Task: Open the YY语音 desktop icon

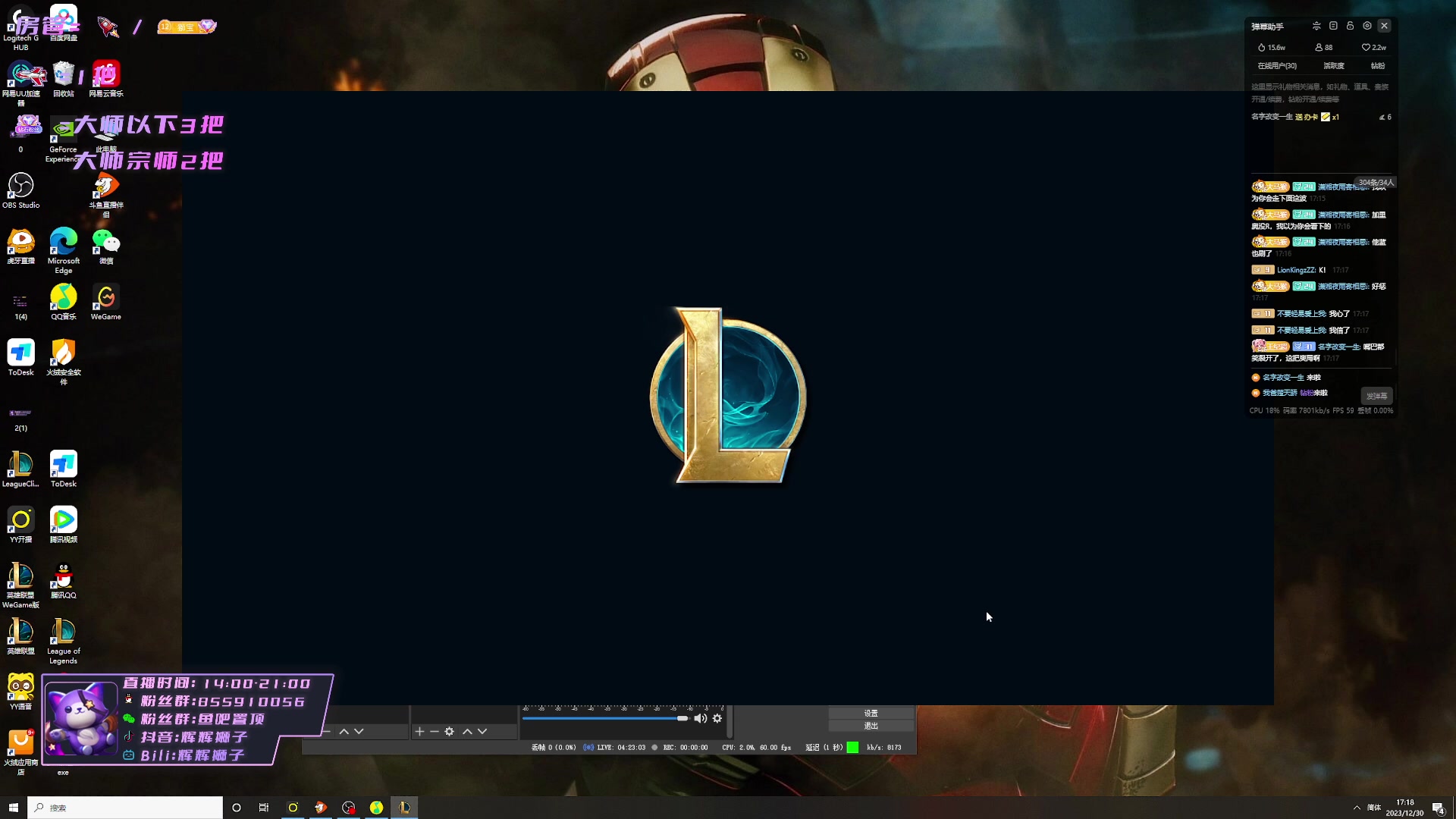Action: point(21,692)
